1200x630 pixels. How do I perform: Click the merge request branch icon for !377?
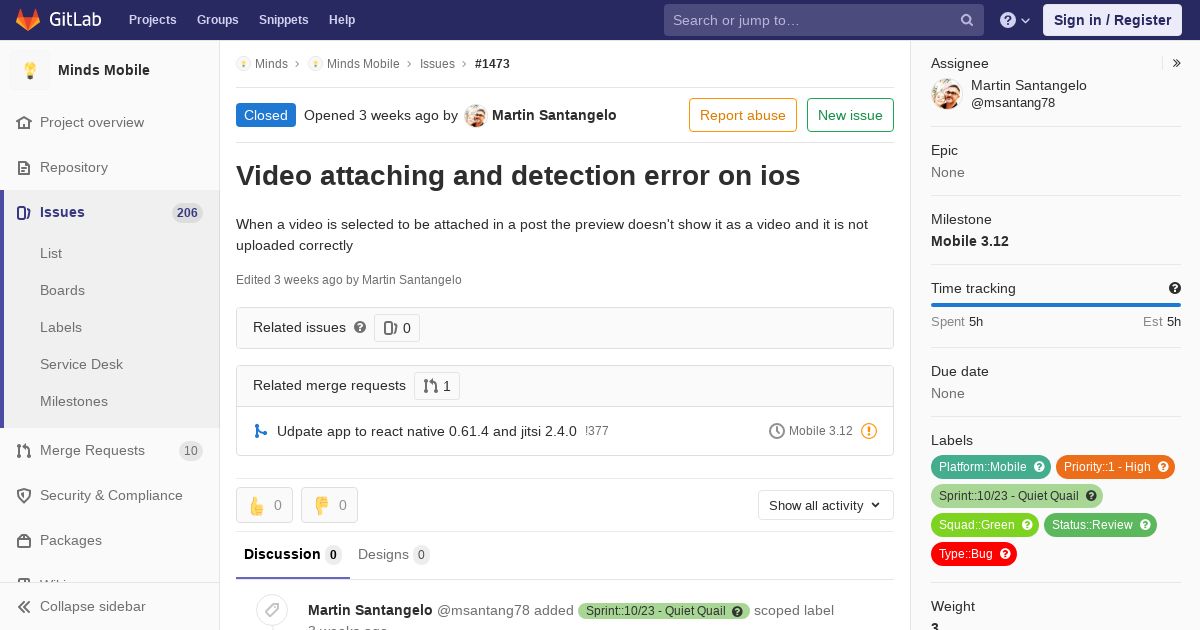click(260, 431)
